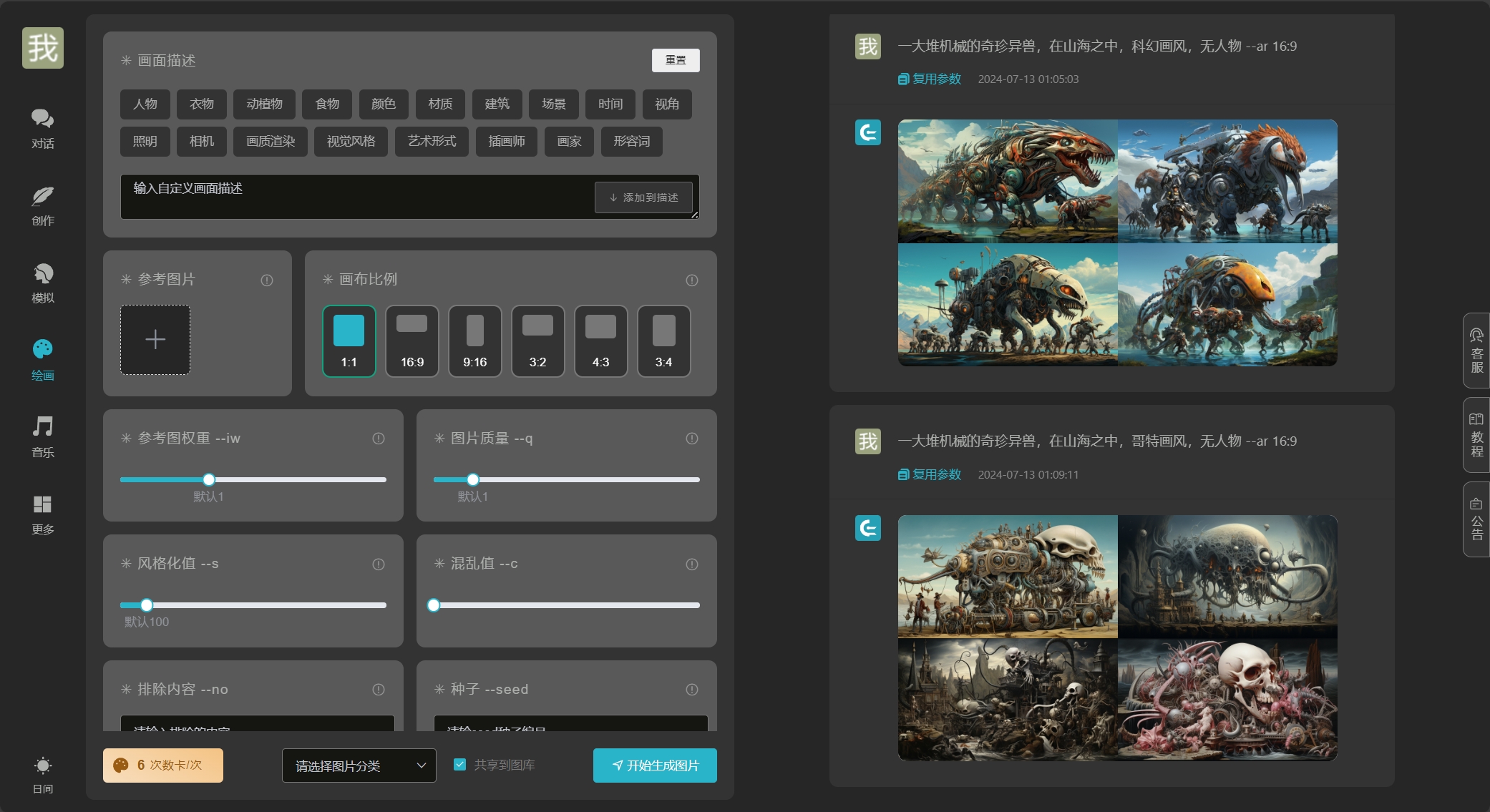Viewport: 1490px width, 812px height.
Task: Click the 6 次数卡/次 cost button
Action: (x=163, y=765)
